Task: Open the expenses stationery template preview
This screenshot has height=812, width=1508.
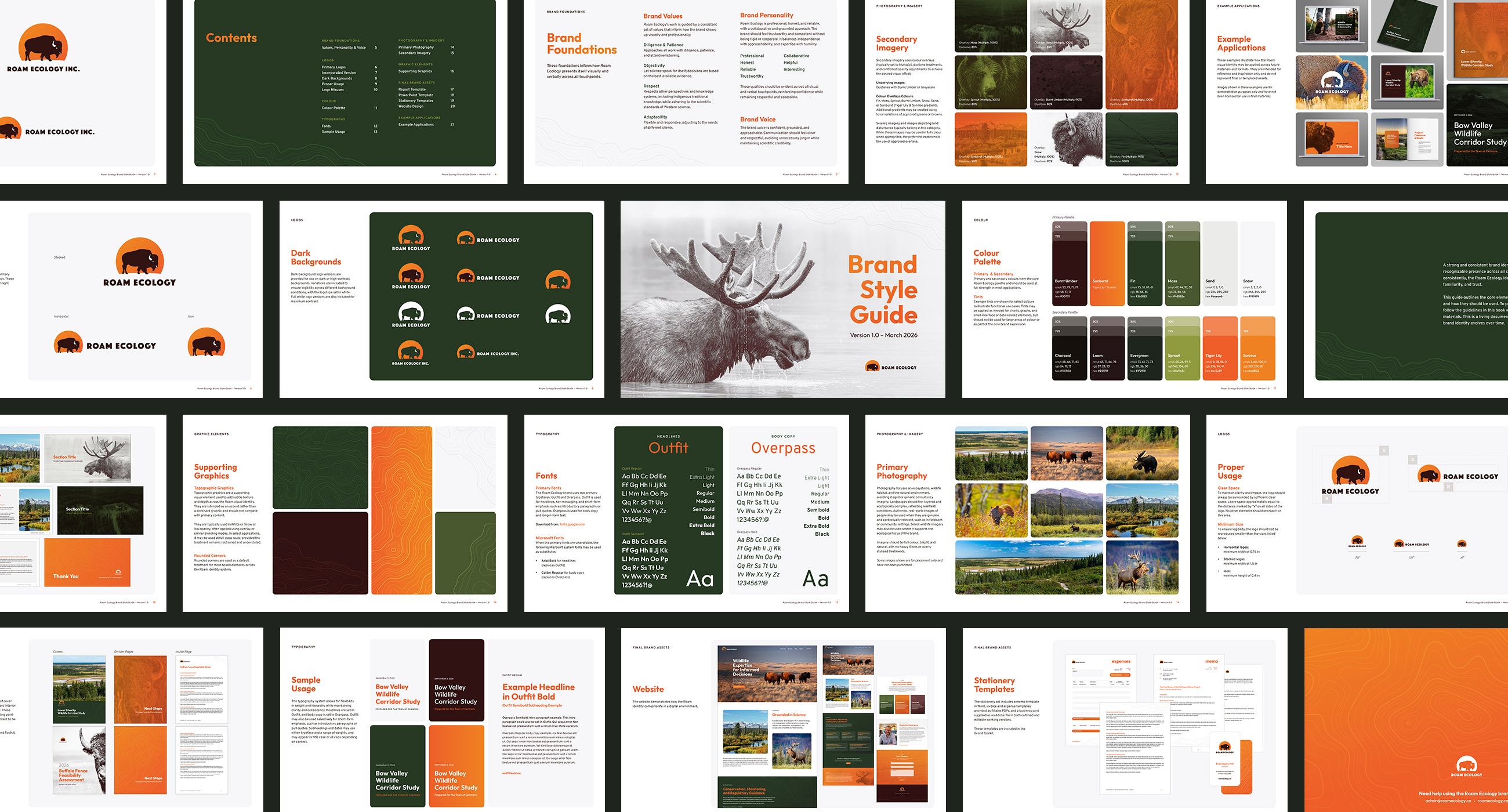Action: (1101, 699)
